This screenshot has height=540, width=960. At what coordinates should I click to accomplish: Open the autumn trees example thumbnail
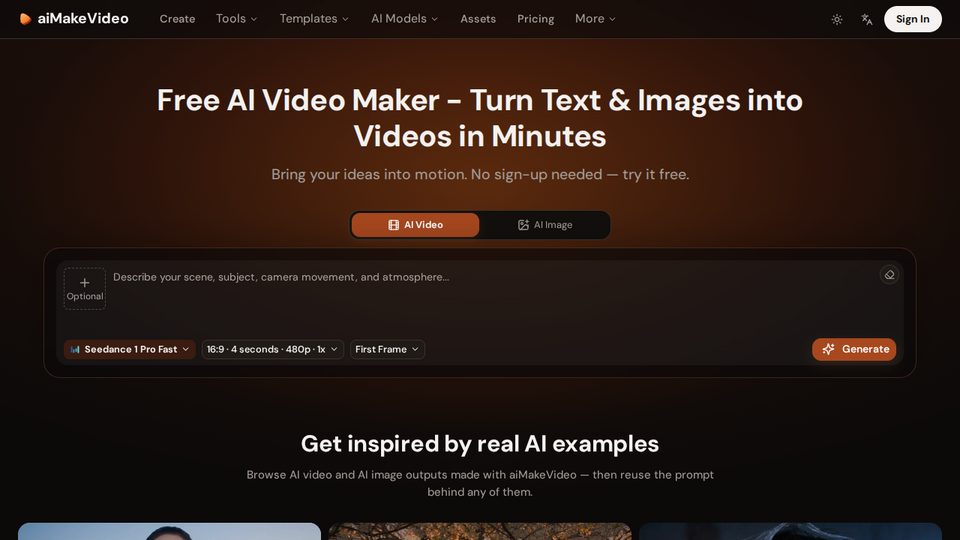coord(480,531)
